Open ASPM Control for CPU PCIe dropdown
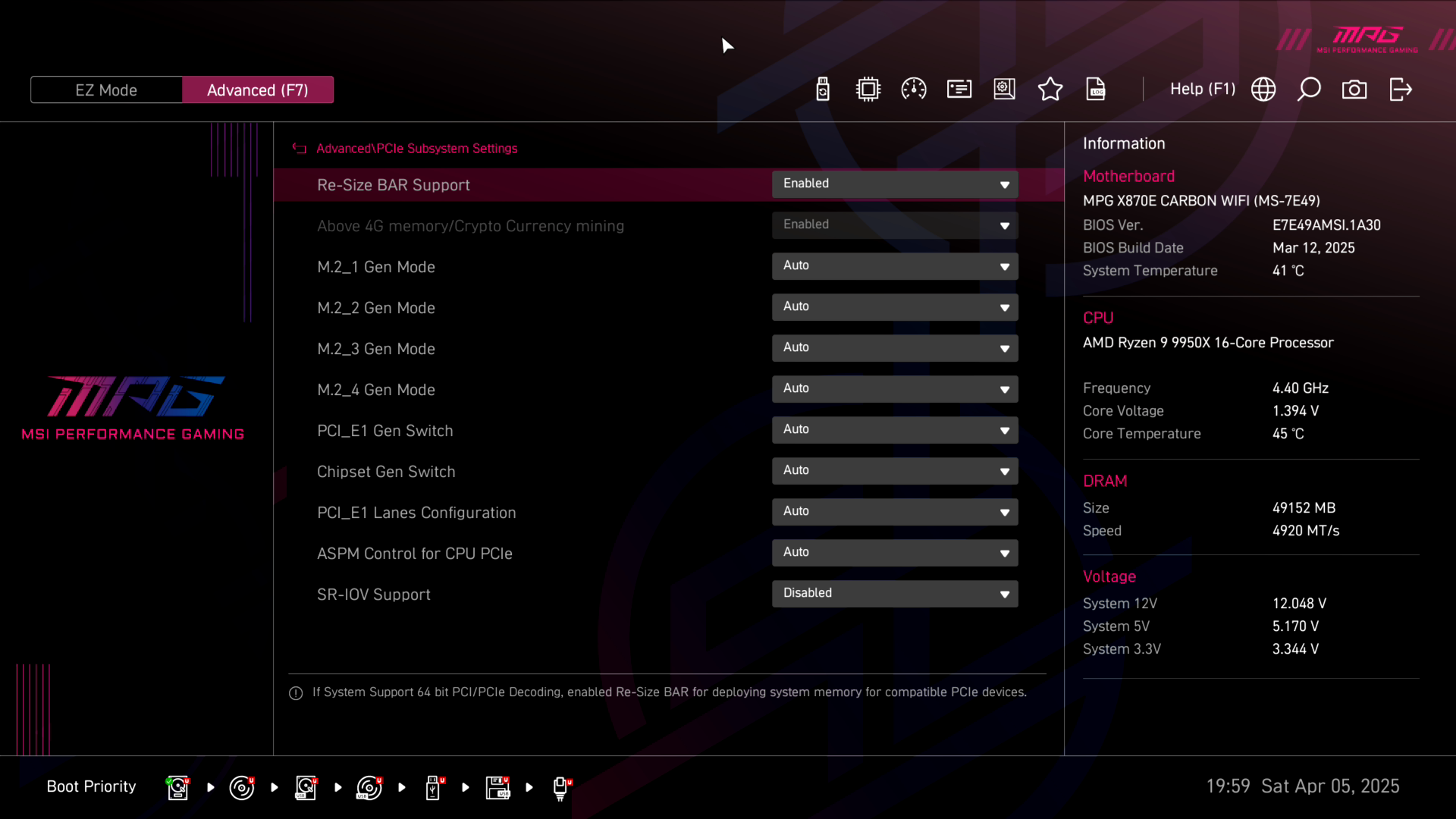Screen dimensions: 1456x819 coord(895,553)
